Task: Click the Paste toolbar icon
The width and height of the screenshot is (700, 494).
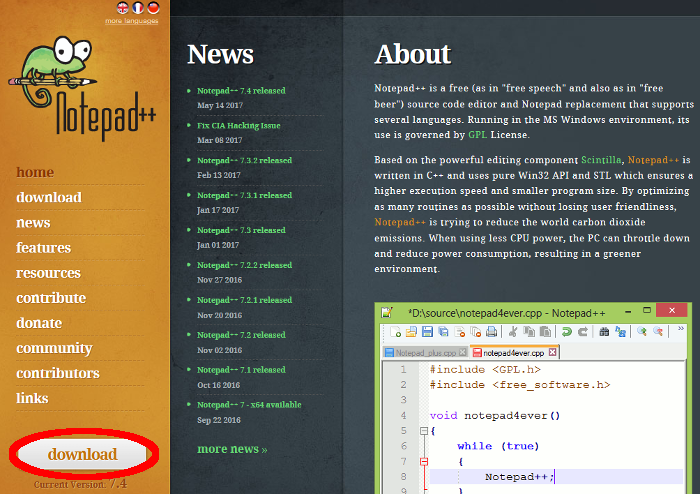Action: tap(545, 332)
